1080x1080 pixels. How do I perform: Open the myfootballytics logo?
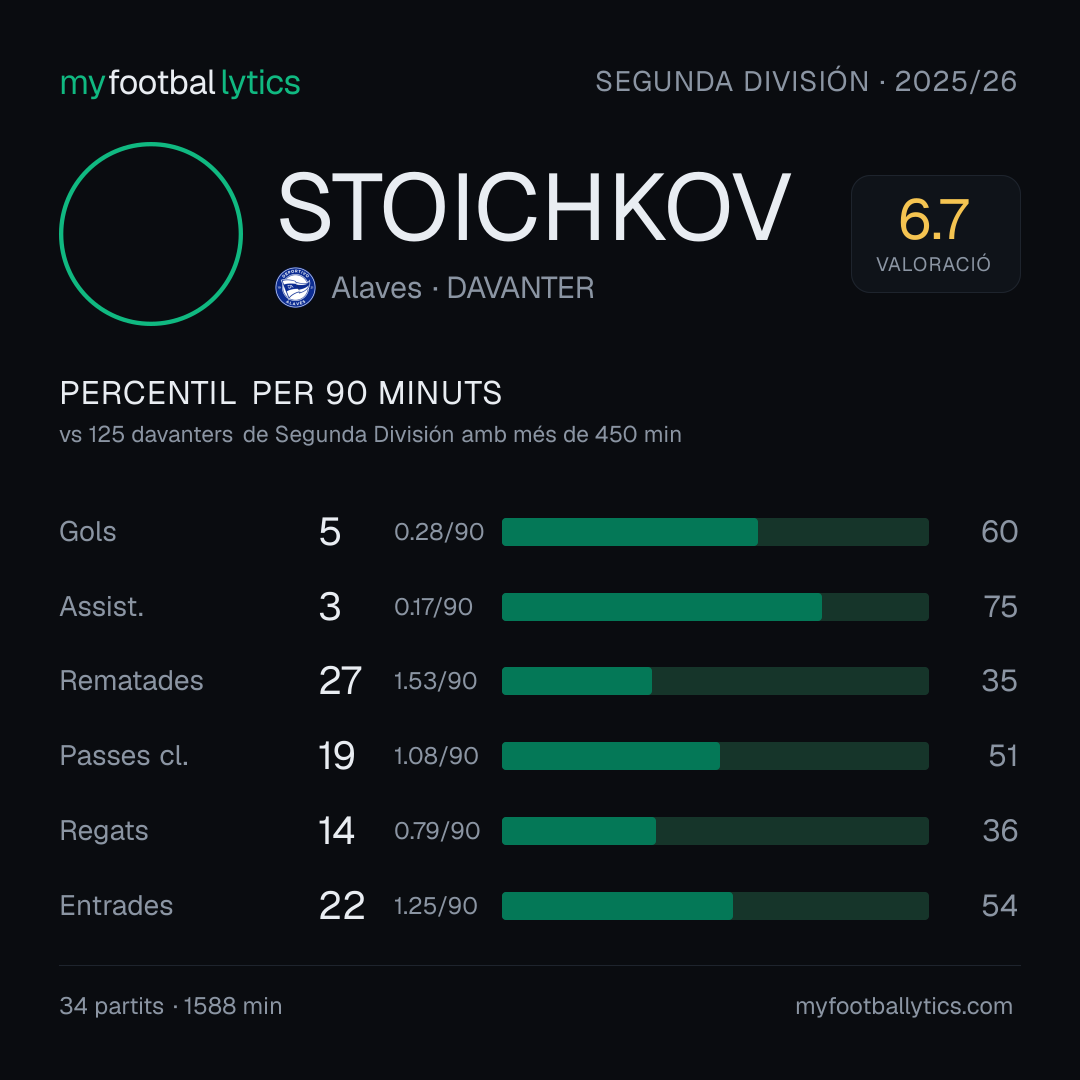[180, 83]
